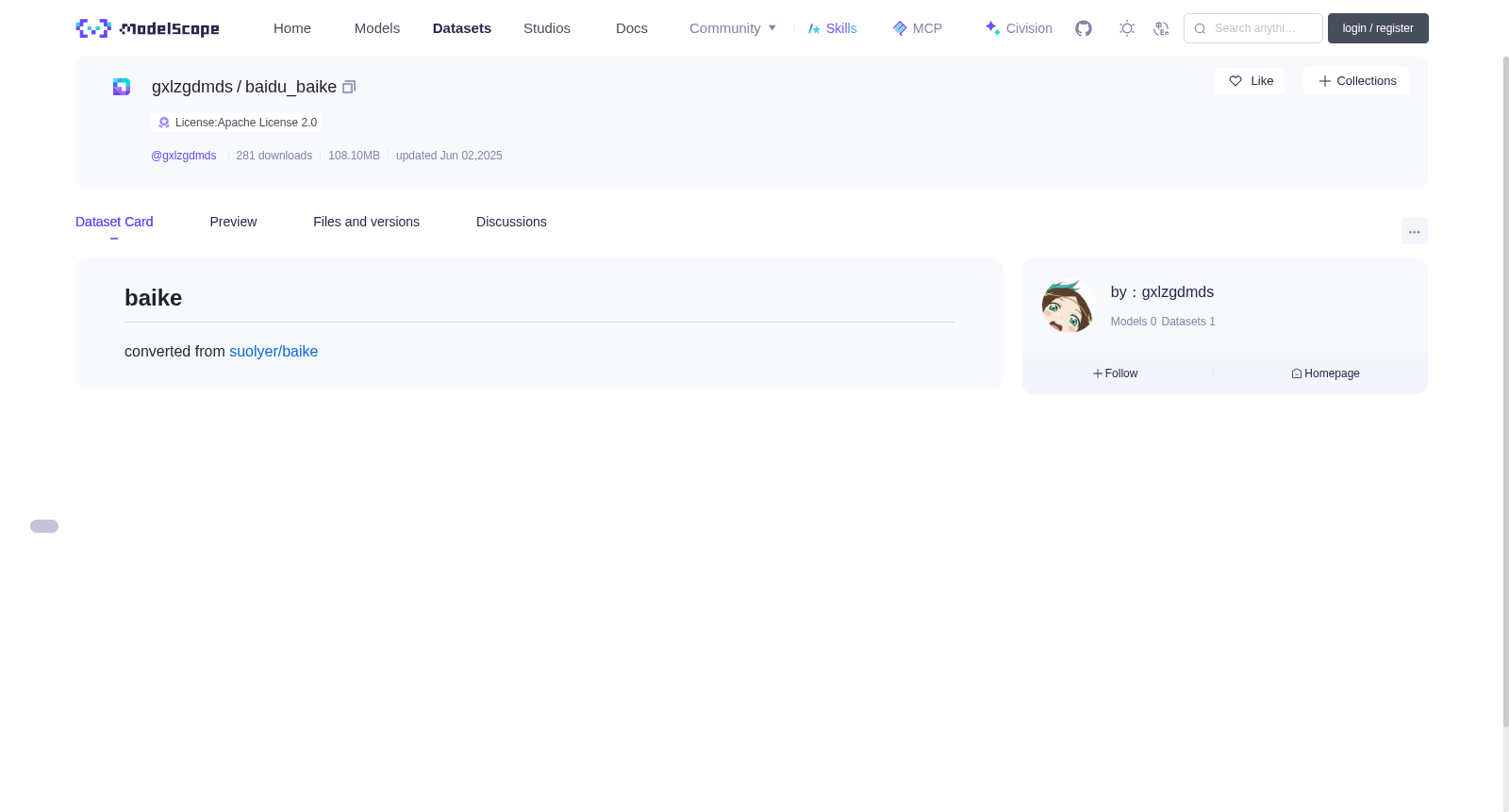Select the Dataset Card tab

[x=114, y=222]
